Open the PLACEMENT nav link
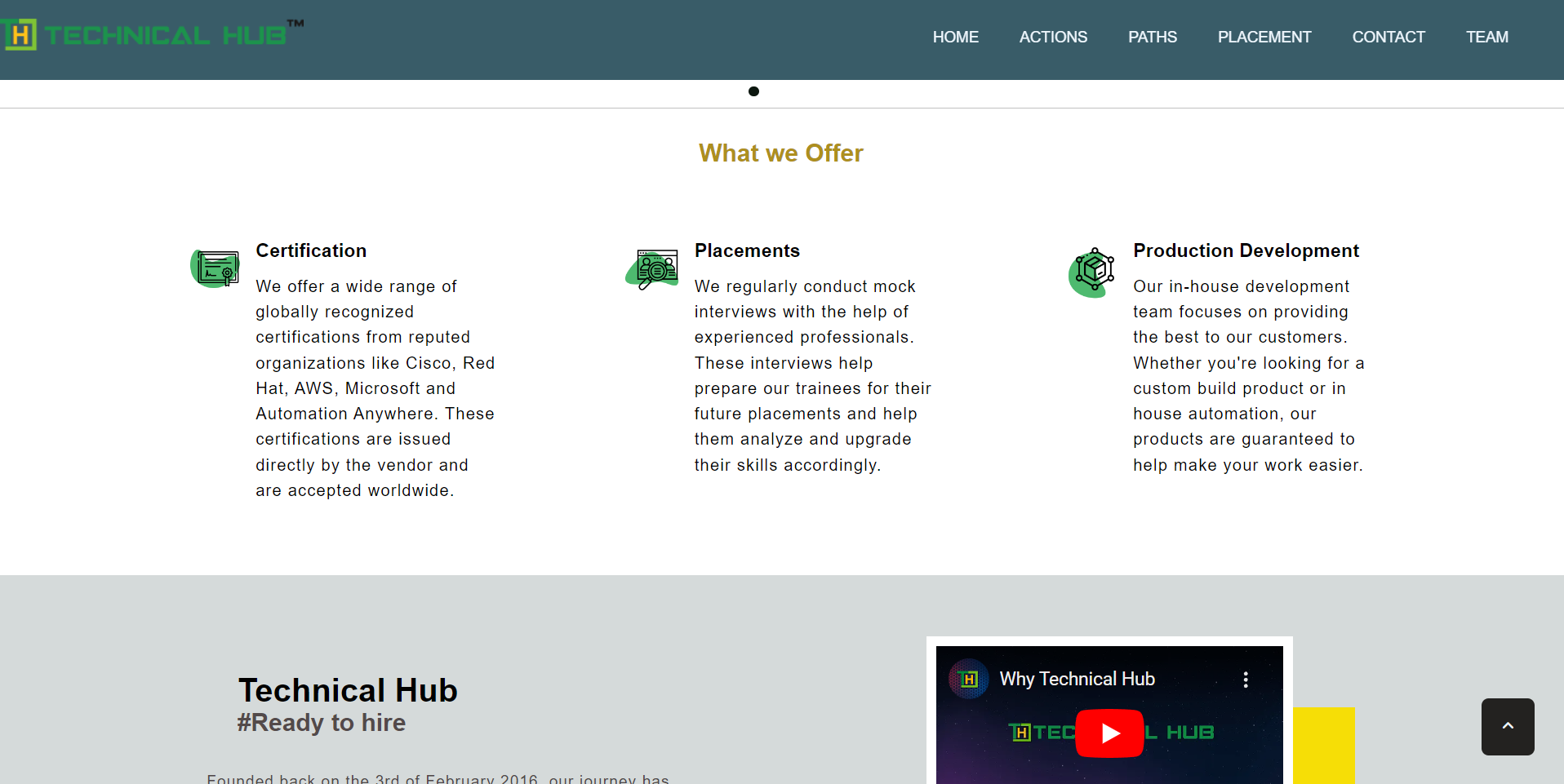The width and height of the screenshot is (1564, 784). [1264, 37]
